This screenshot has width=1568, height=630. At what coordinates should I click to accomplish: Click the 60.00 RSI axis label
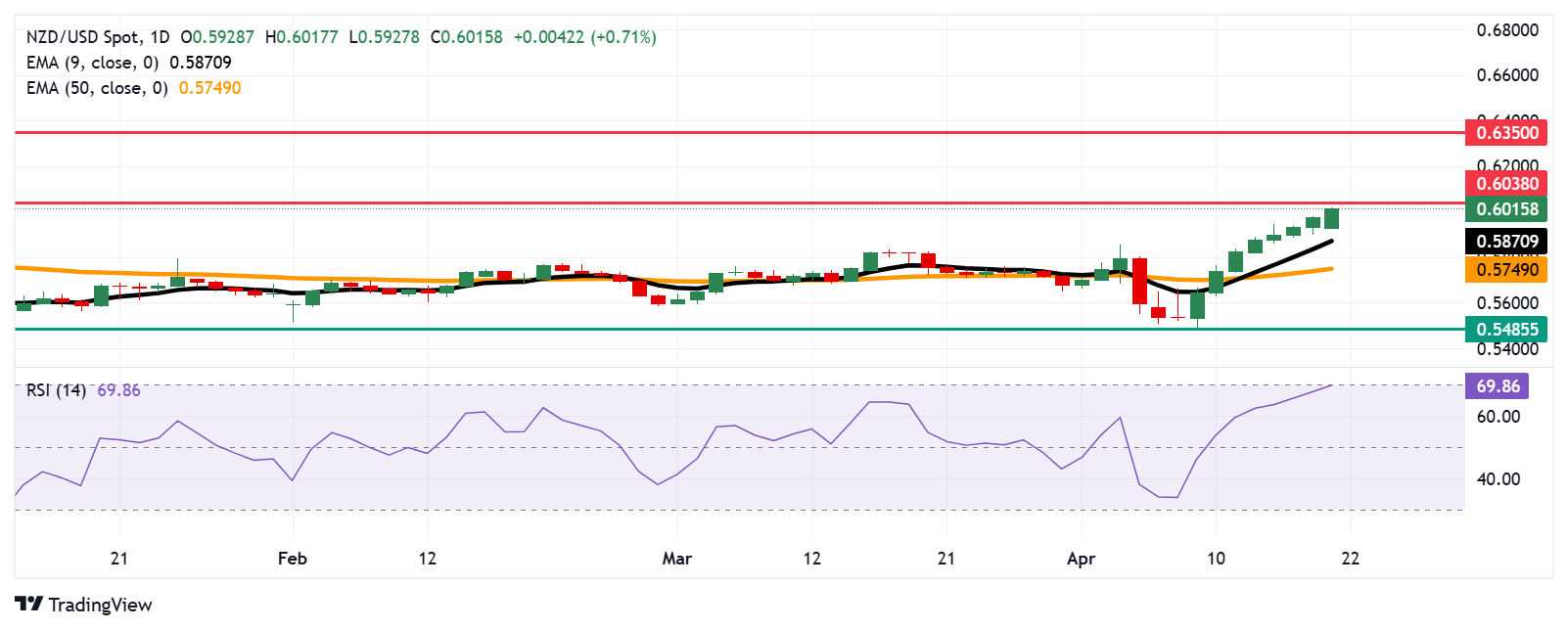pyautogui.click(x=1498, y=417)
